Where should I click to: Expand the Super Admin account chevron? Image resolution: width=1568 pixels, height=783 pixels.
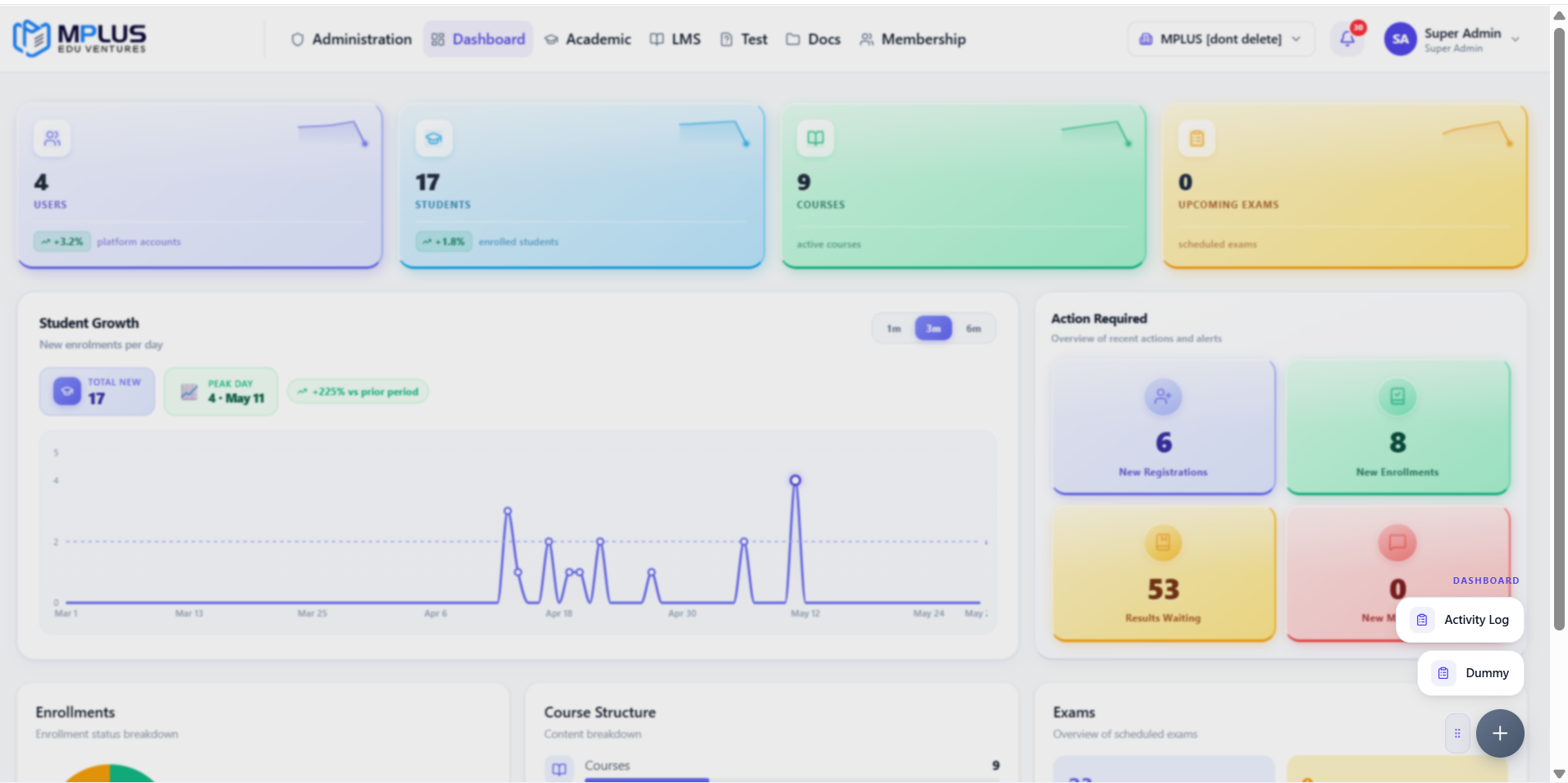1516,39
